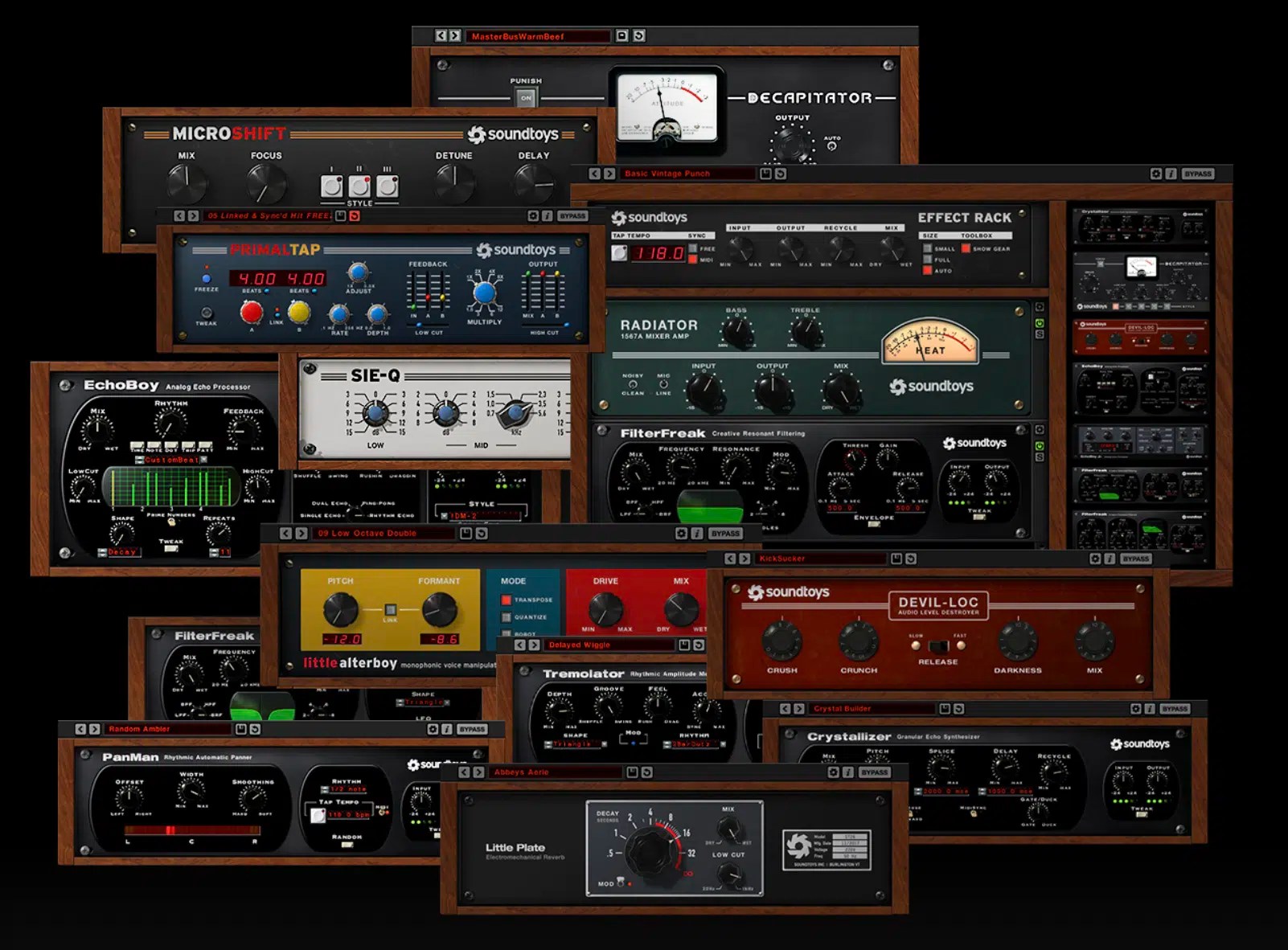This screenshot has width=1288, height=950.
Task: Flip Devil-Loc slow/fast RELEASE switch
Action: [x=938, y=645]
